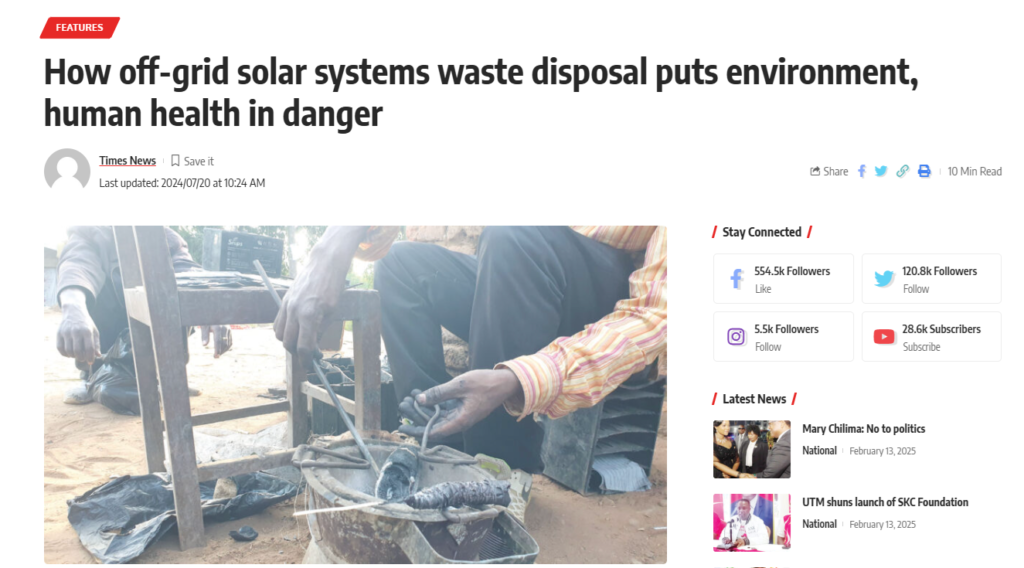Share article via Twitter bird icon
Screen dimensions: 1024x568
tap(881, 171)
